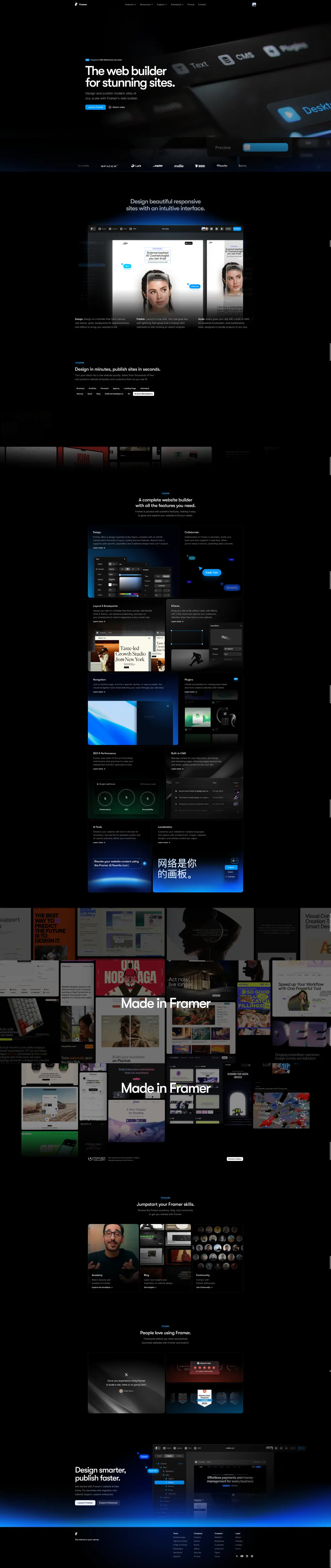The image size is (331, 1568).
Task: Click Learn more under the Plugins feature
Action: click(191, 692)
